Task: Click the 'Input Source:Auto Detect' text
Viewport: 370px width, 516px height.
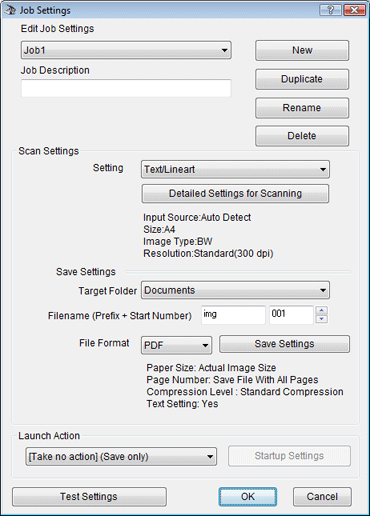Action: coord(197,217)
